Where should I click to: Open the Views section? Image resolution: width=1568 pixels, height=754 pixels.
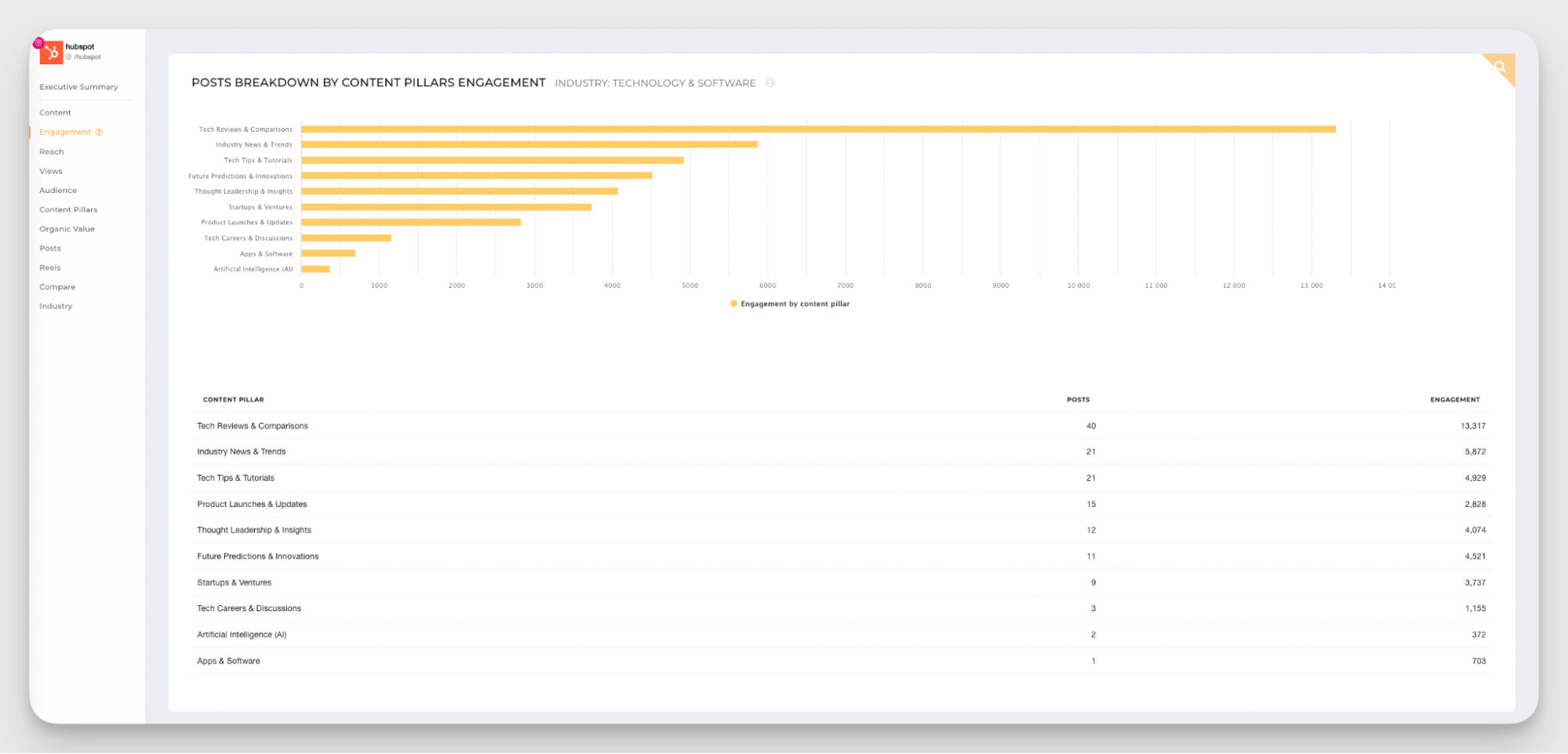[x=50, y=170]
